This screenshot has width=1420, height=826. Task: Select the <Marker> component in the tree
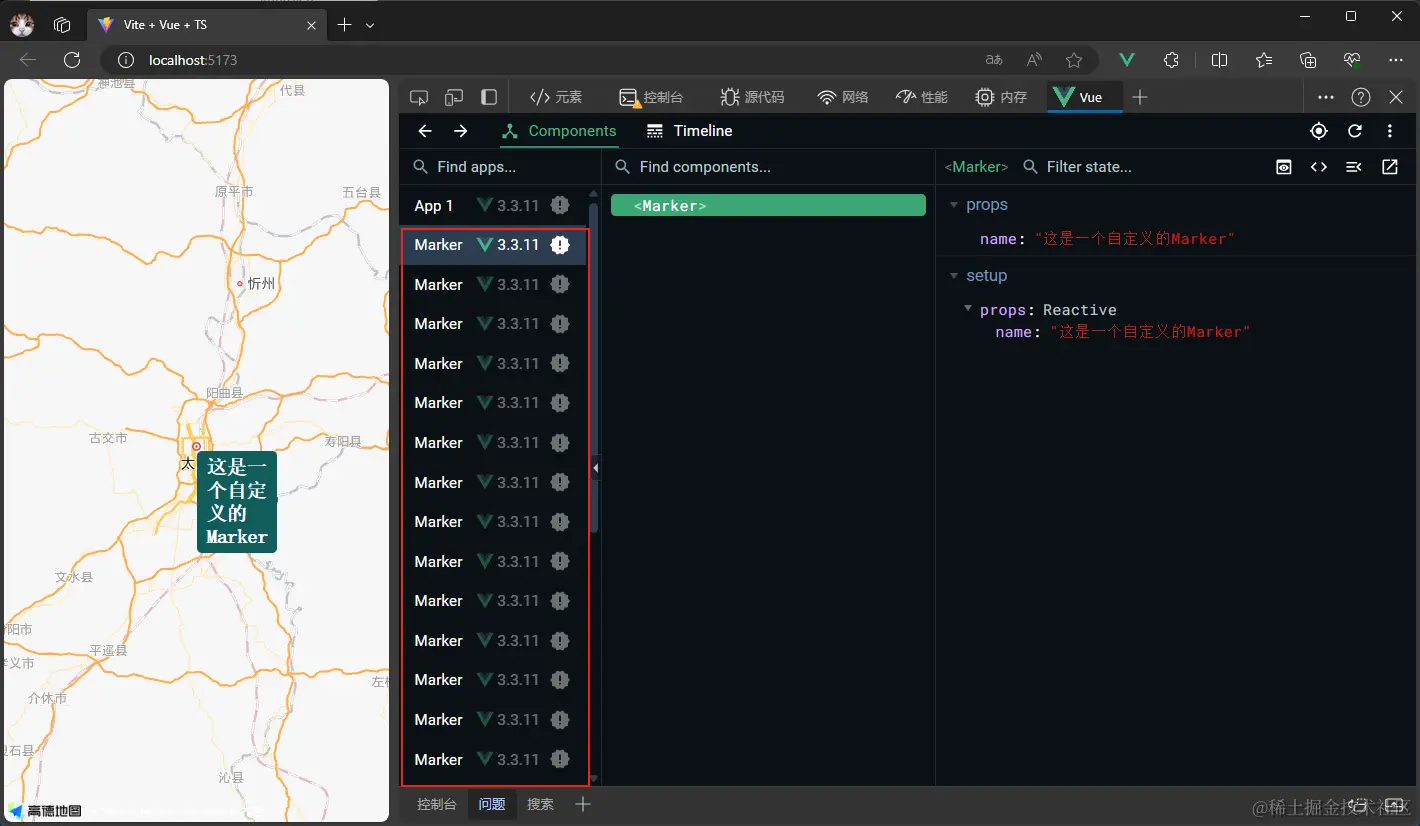coord(670,205)
